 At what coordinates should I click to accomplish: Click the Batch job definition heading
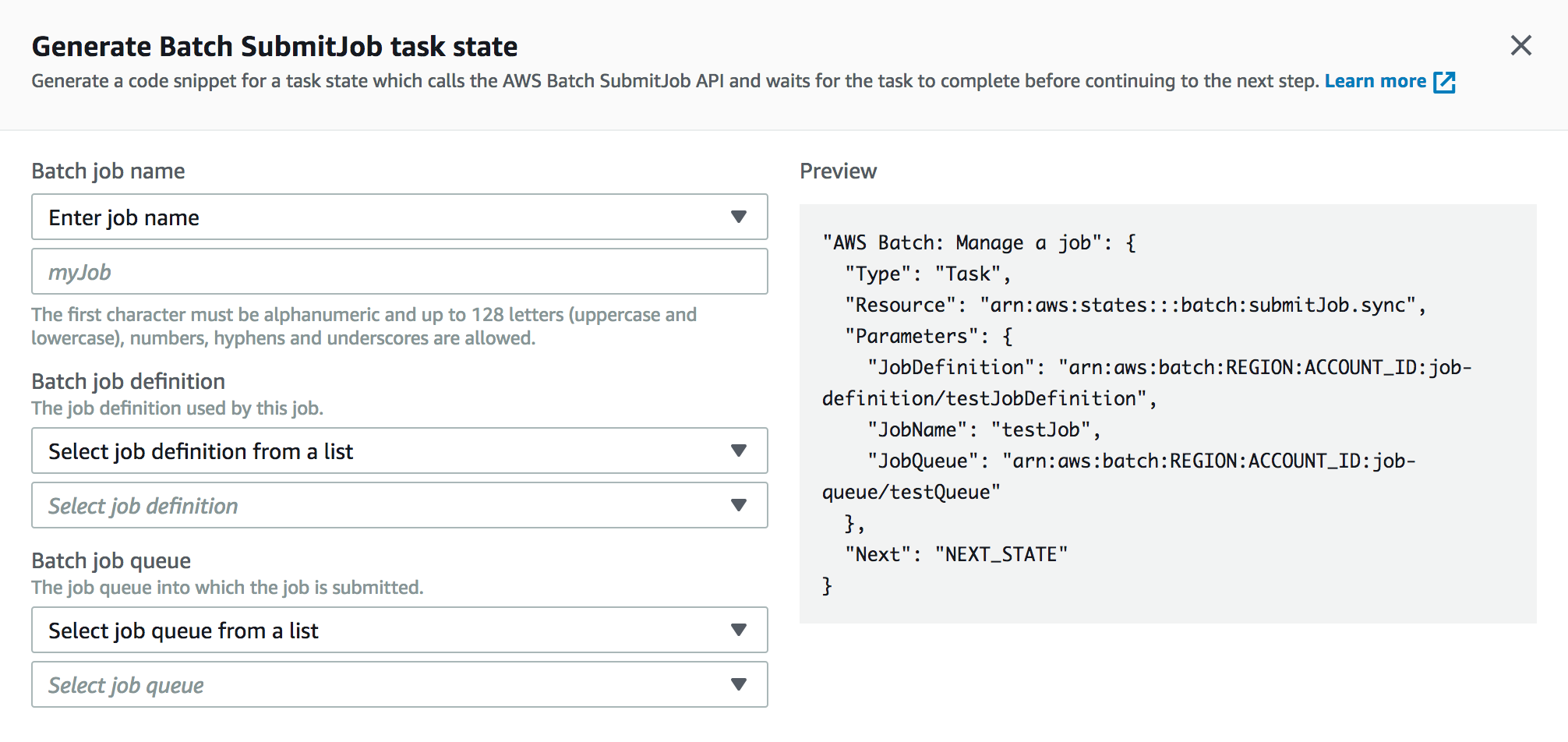point(129,381)
